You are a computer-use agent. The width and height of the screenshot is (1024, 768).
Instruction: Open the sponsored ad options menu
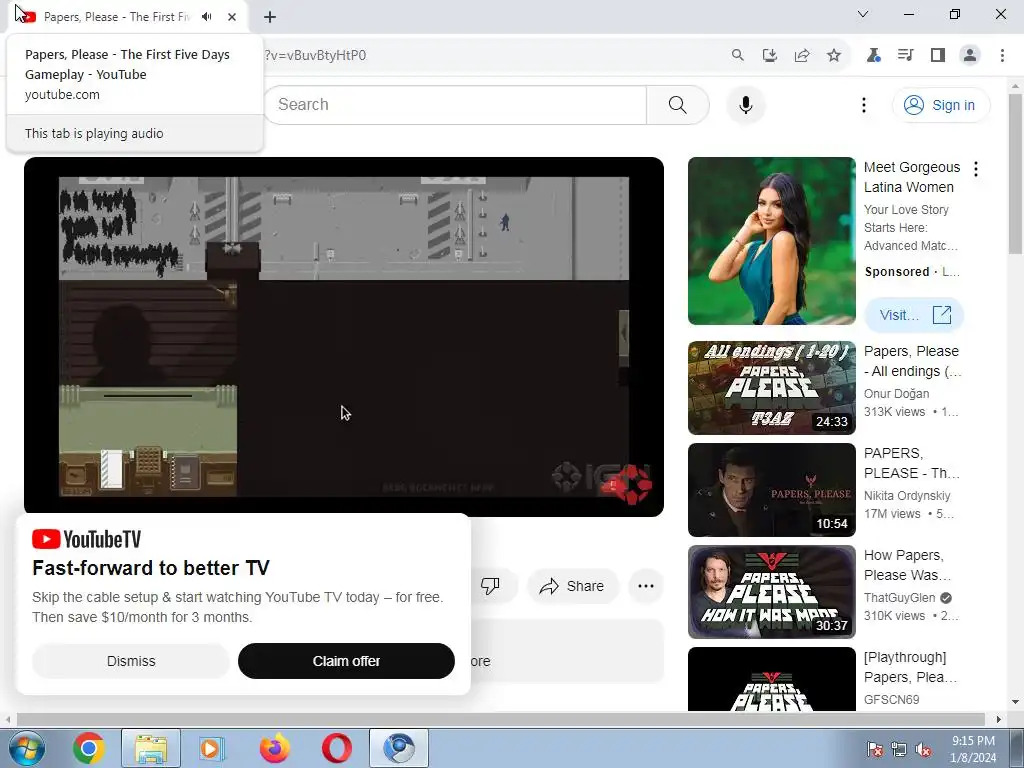point(976,169)
